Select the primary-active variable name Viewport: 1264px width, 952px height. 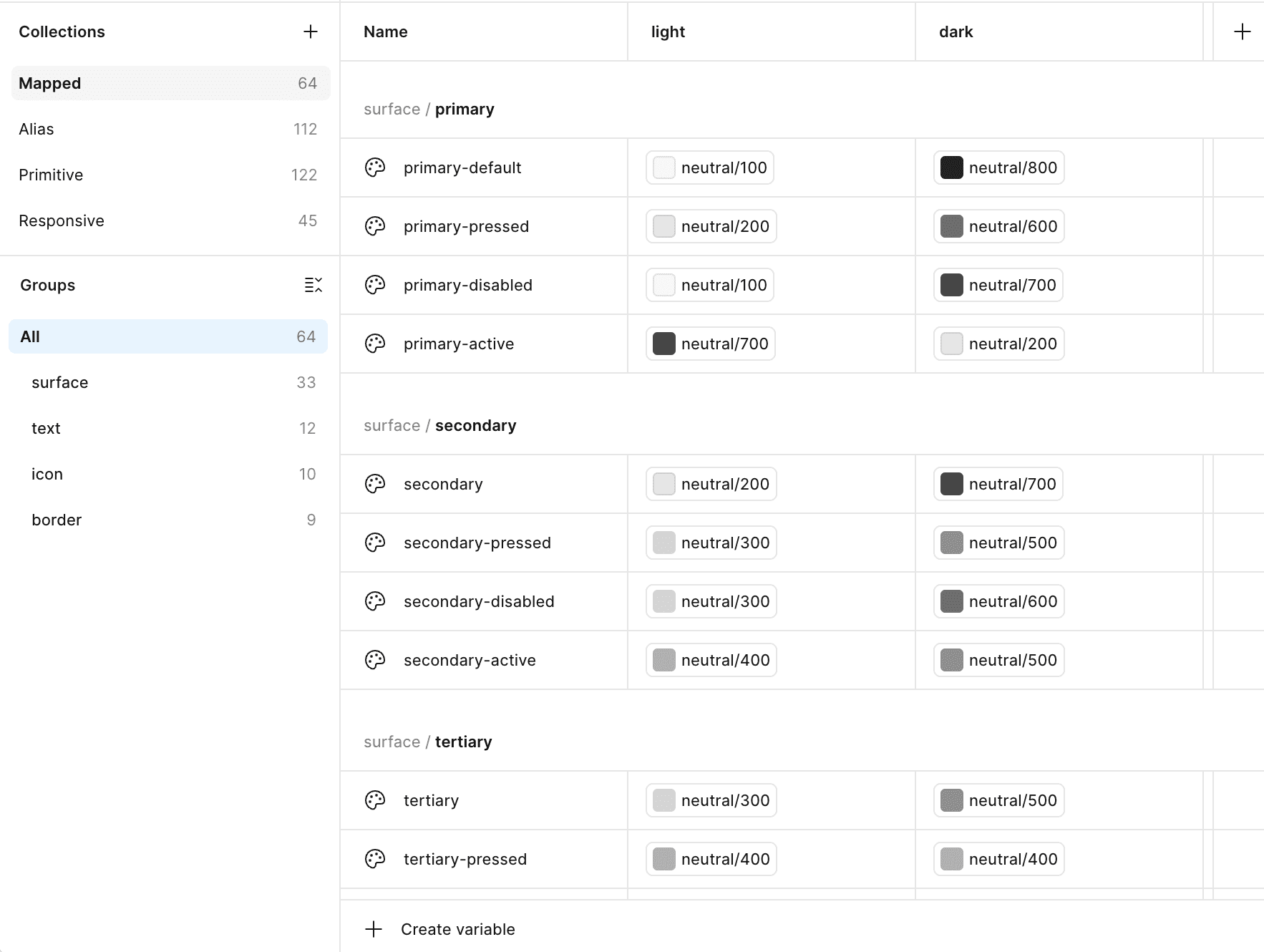coord(459,344)
